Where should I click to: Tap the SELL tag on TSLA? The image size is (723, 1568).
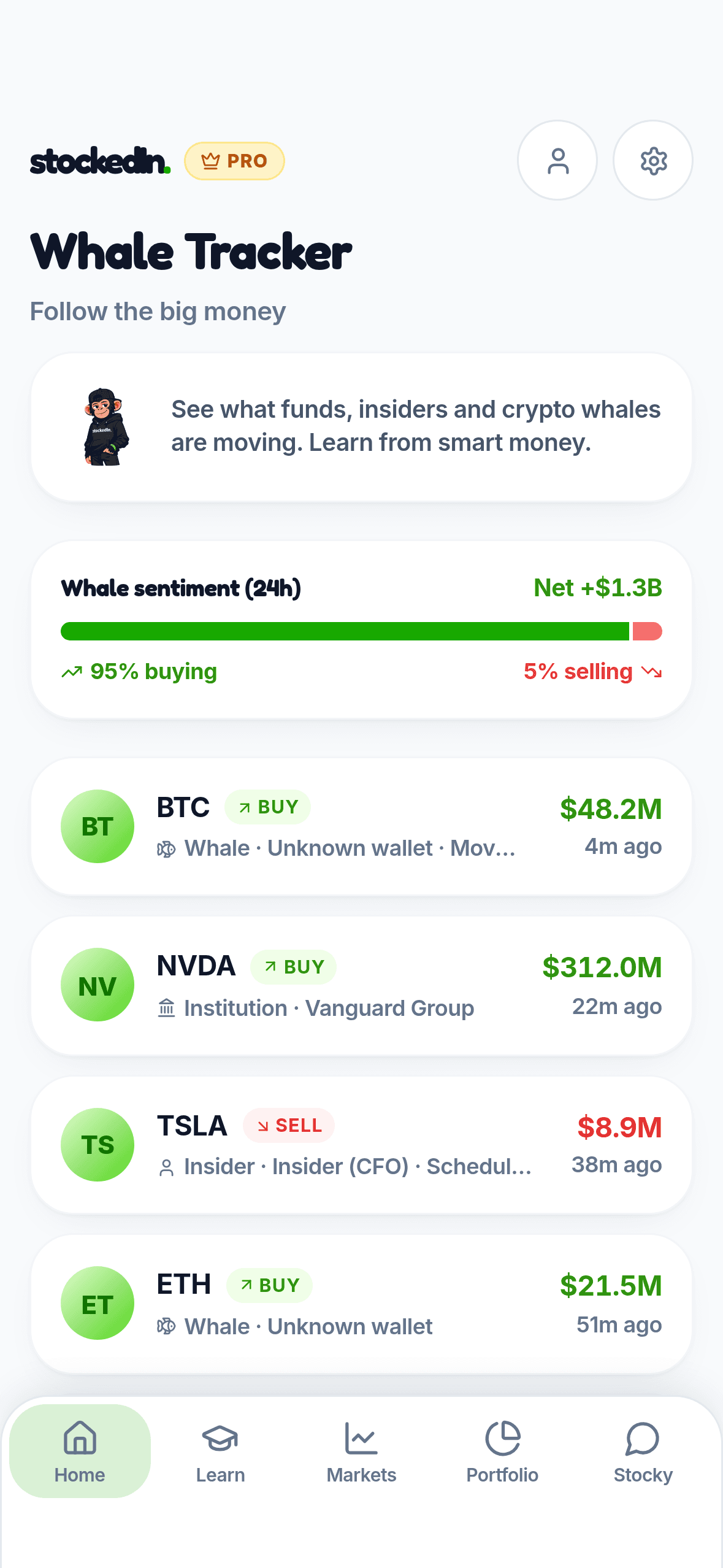(289, 1126)
